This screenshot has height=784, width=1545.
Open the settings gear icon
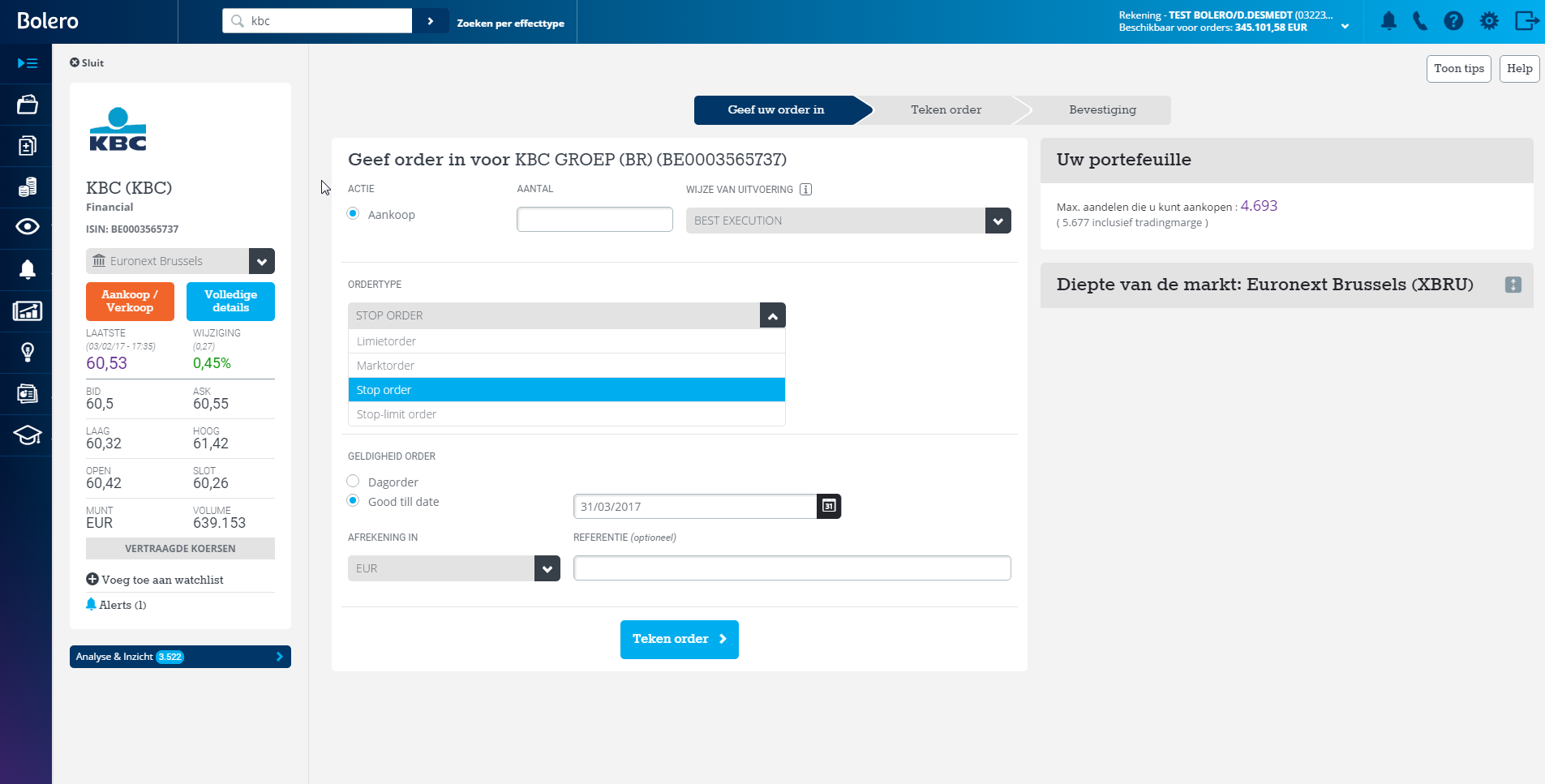pos(1489,21)
